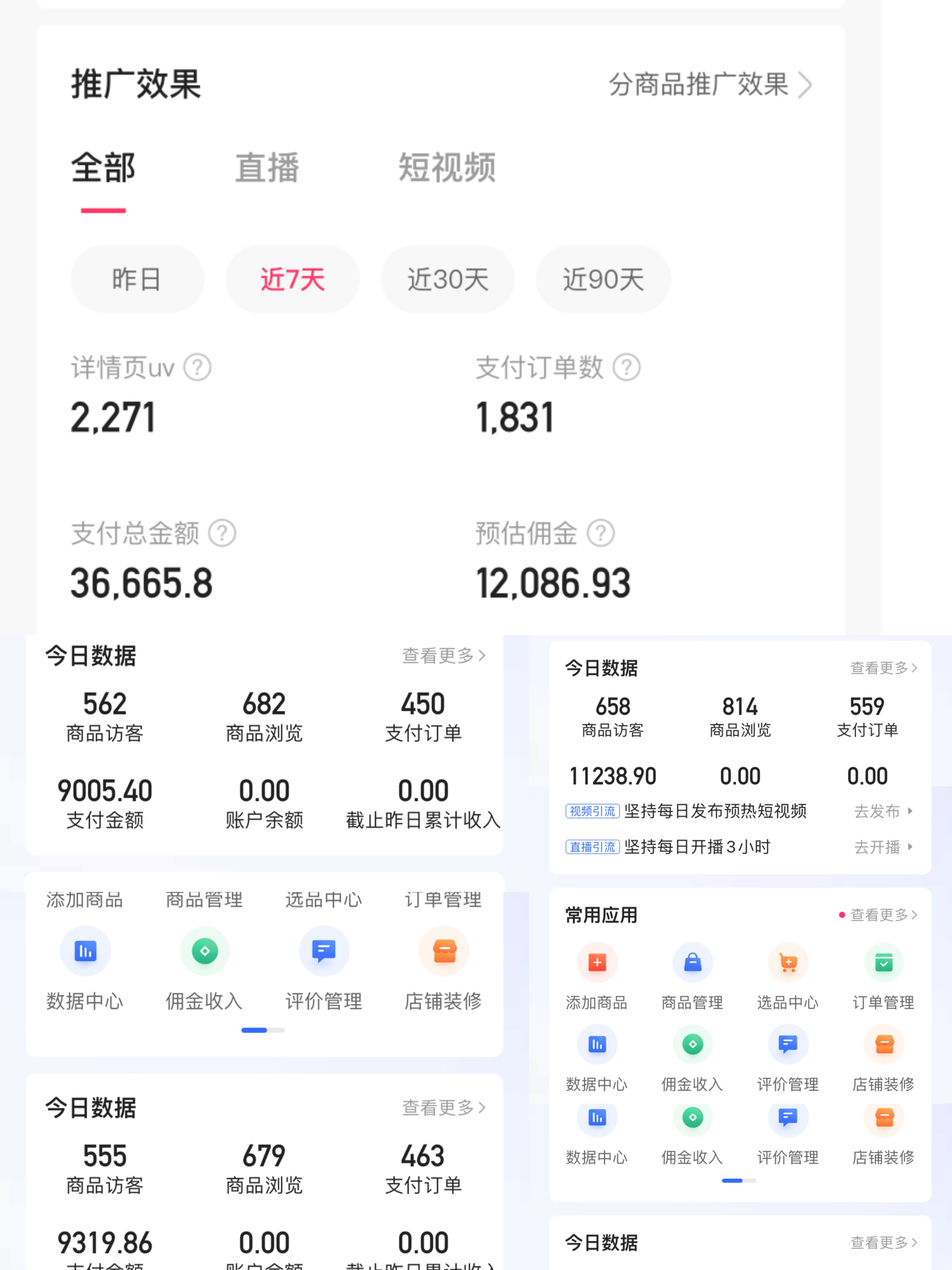Open the help tooltip for 支付总金额

point(222,533)
